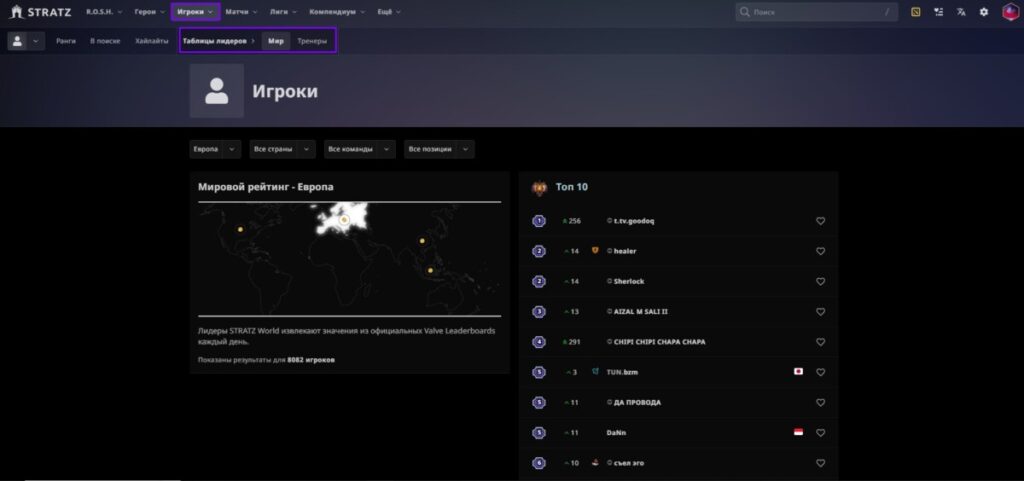Image resolution: width=1024 pixels, height=481 pixels.
Task: Click the search magnifier icon
Action: pyautogui.click(x=744, y=12)
